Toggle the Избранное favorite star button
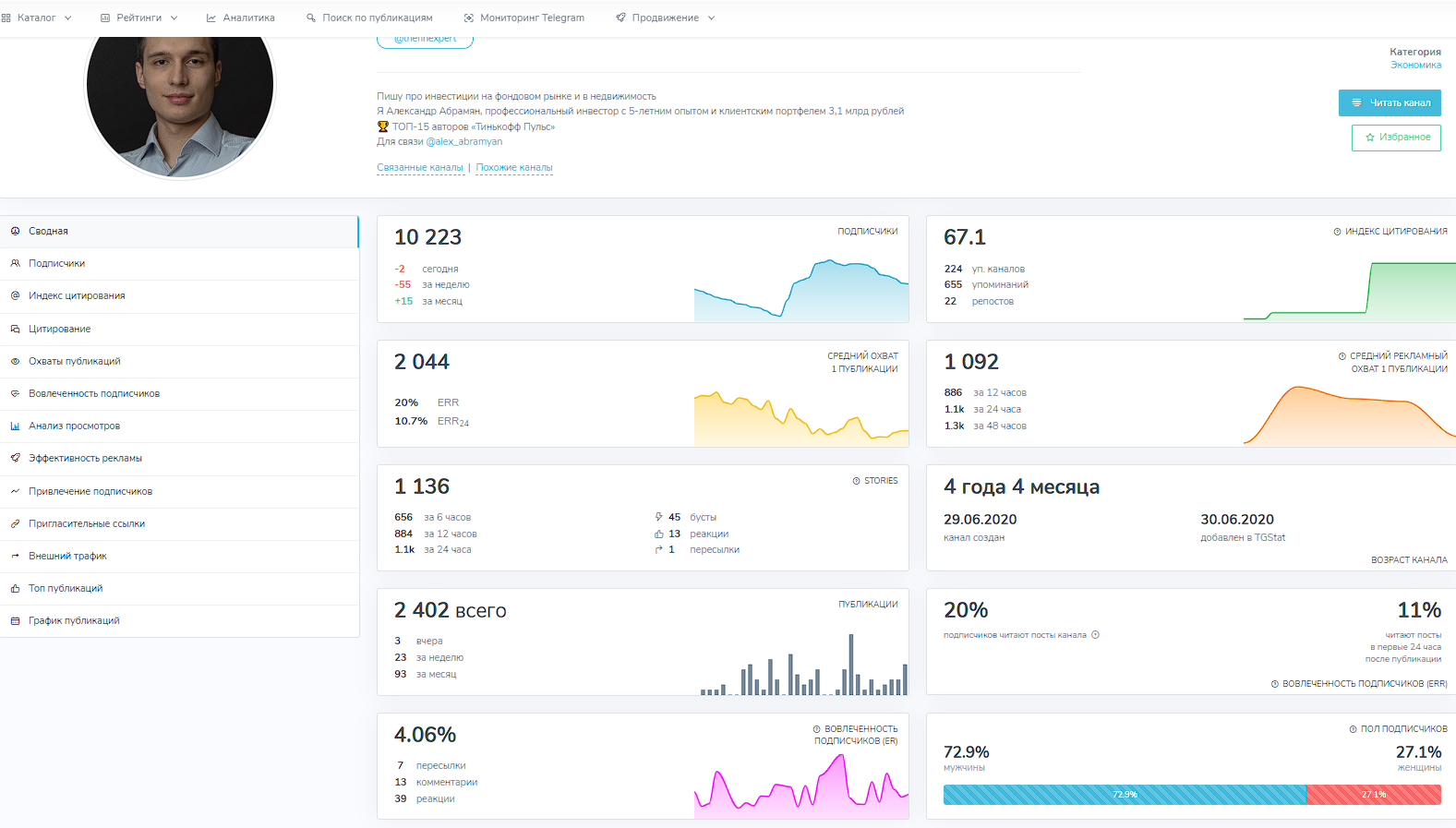Viewport: 1456px width, 828px height. 1396,138
